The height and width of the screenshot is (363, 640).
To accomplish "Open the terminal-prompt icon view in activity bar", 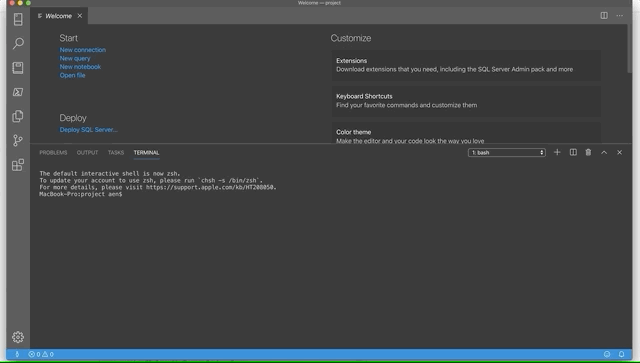I will pyautogui.click(x=18, y=92).
